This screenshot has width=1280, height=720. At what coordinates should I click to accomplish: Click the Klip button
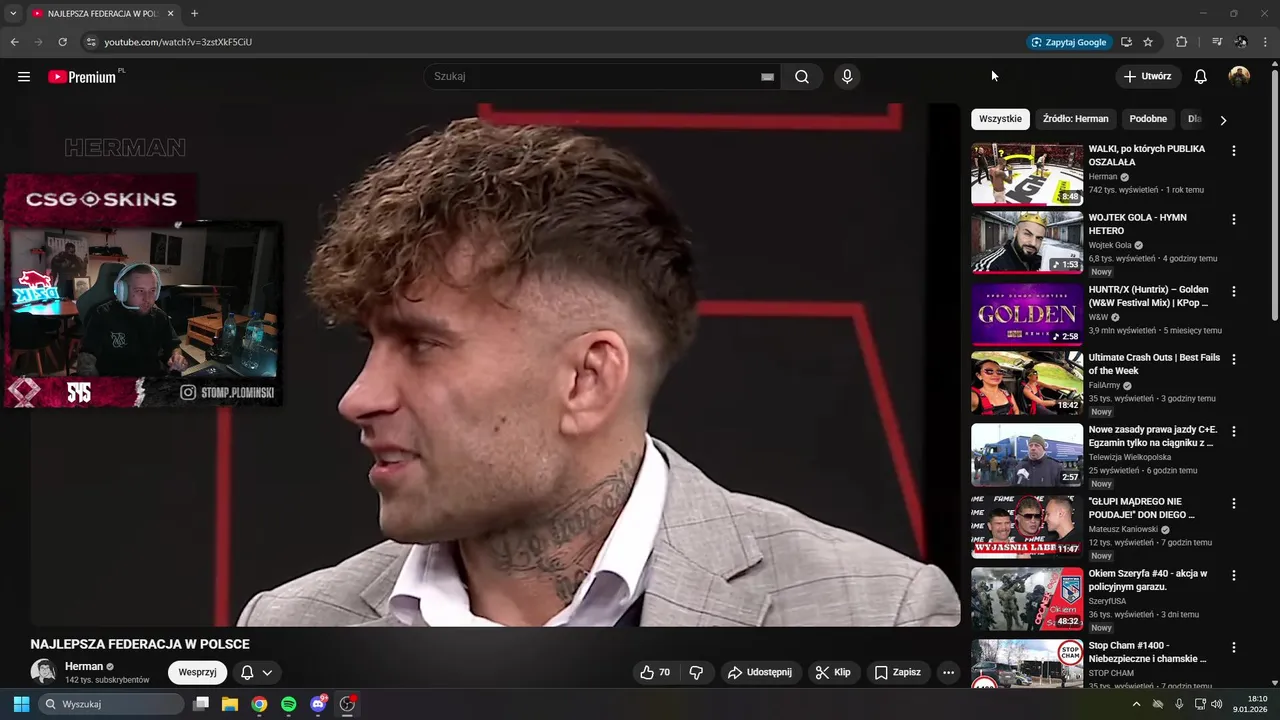tap(832, 672)
